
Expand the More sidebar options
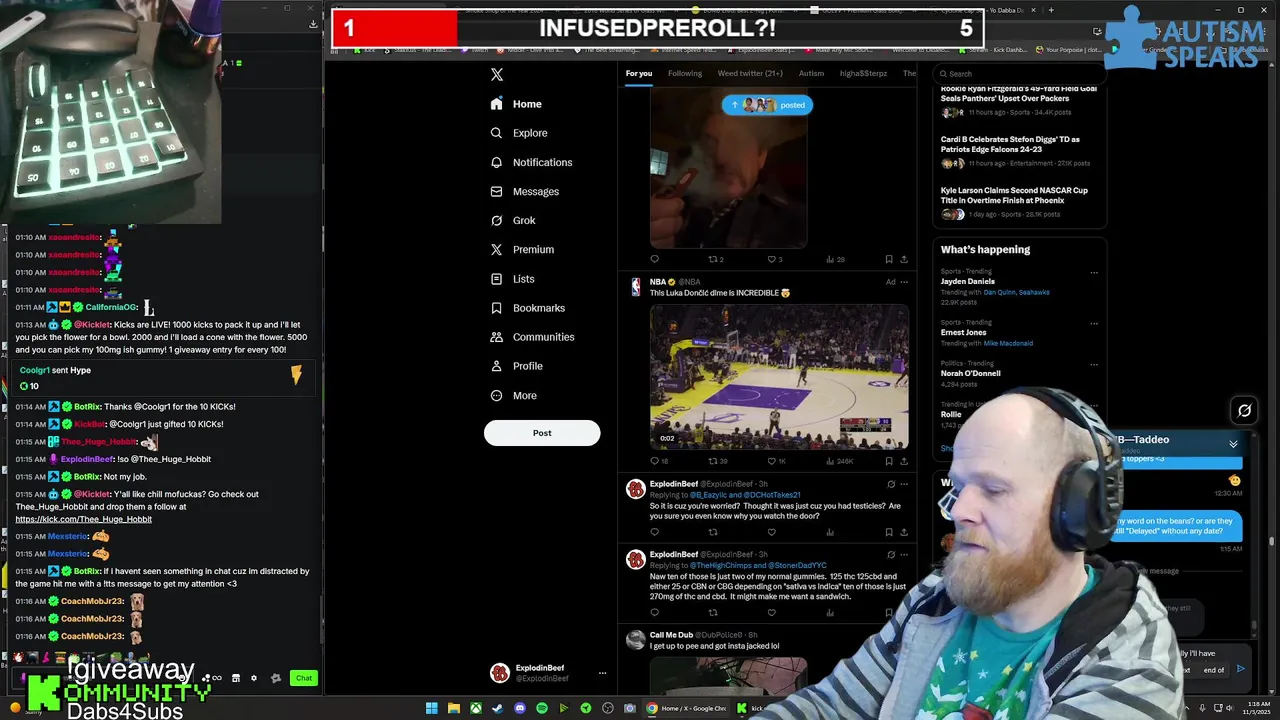coord(513,395)
